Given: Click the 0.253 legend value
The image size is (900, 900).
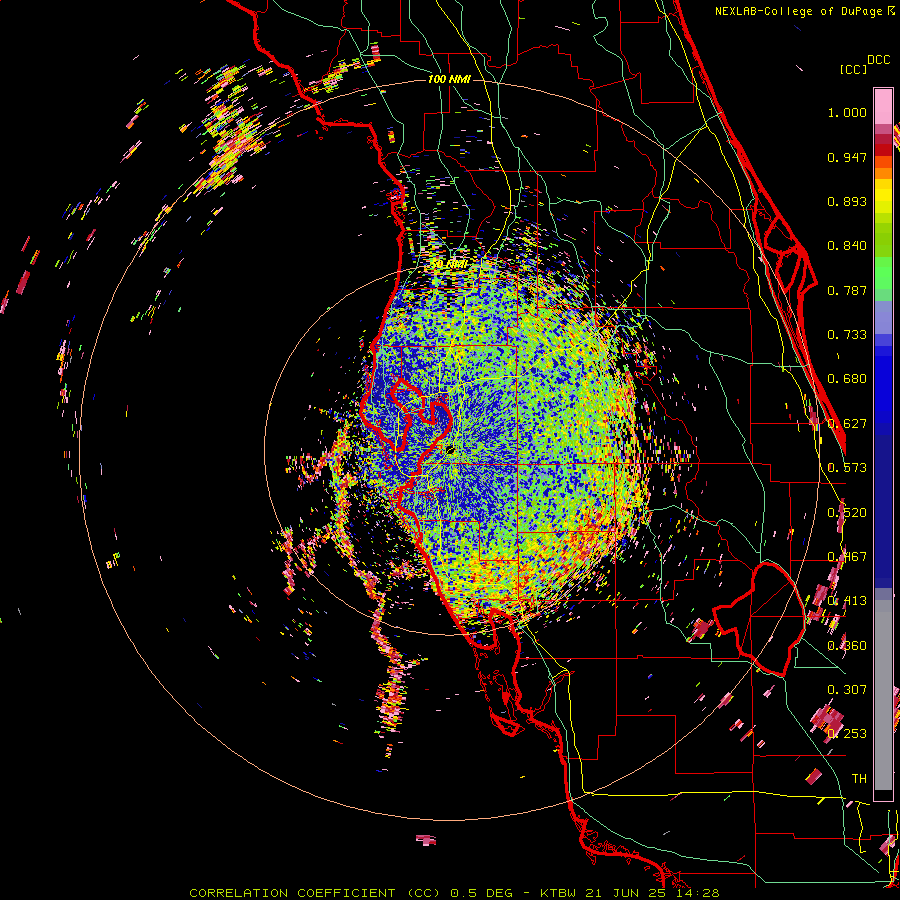Looking at the screenshot, I should click(x=847, y=734).
